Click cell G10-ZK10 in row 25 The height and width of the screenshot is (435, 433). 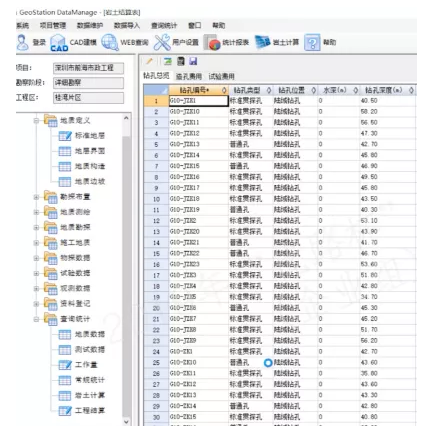coord(199,363)
